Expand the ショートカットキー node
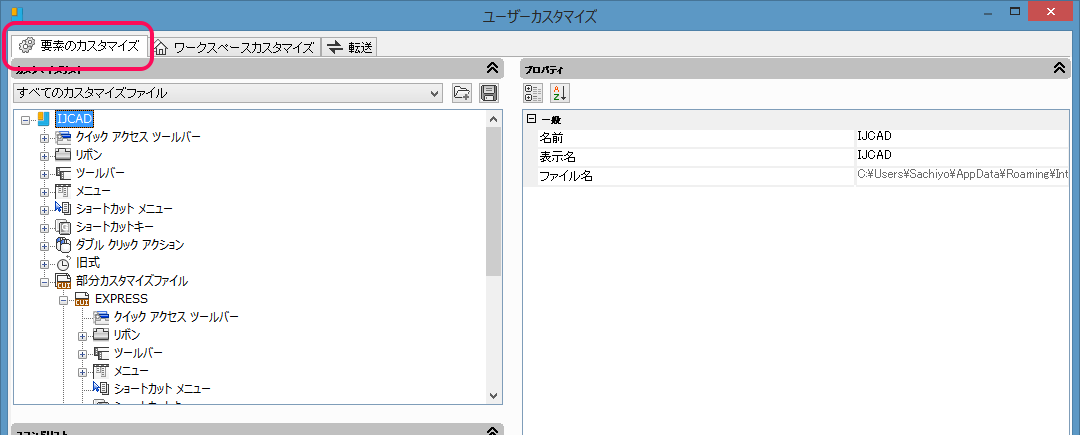 point(44,227)
